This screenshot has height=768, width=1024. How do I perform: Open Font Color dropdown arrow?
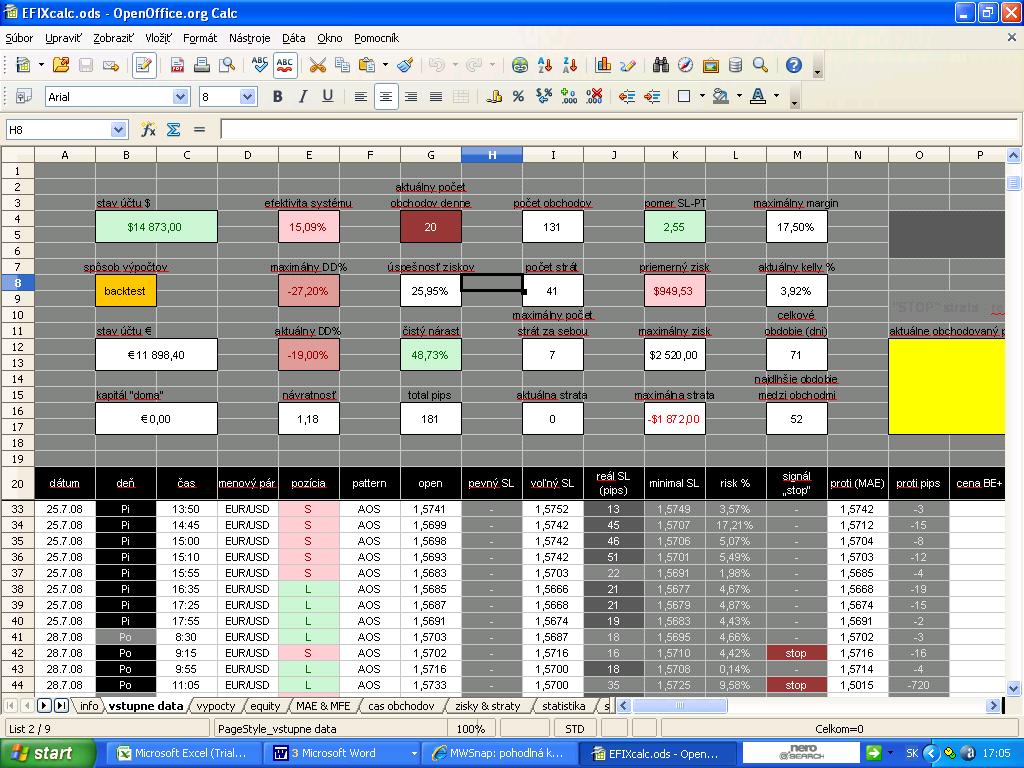(776, 96)
